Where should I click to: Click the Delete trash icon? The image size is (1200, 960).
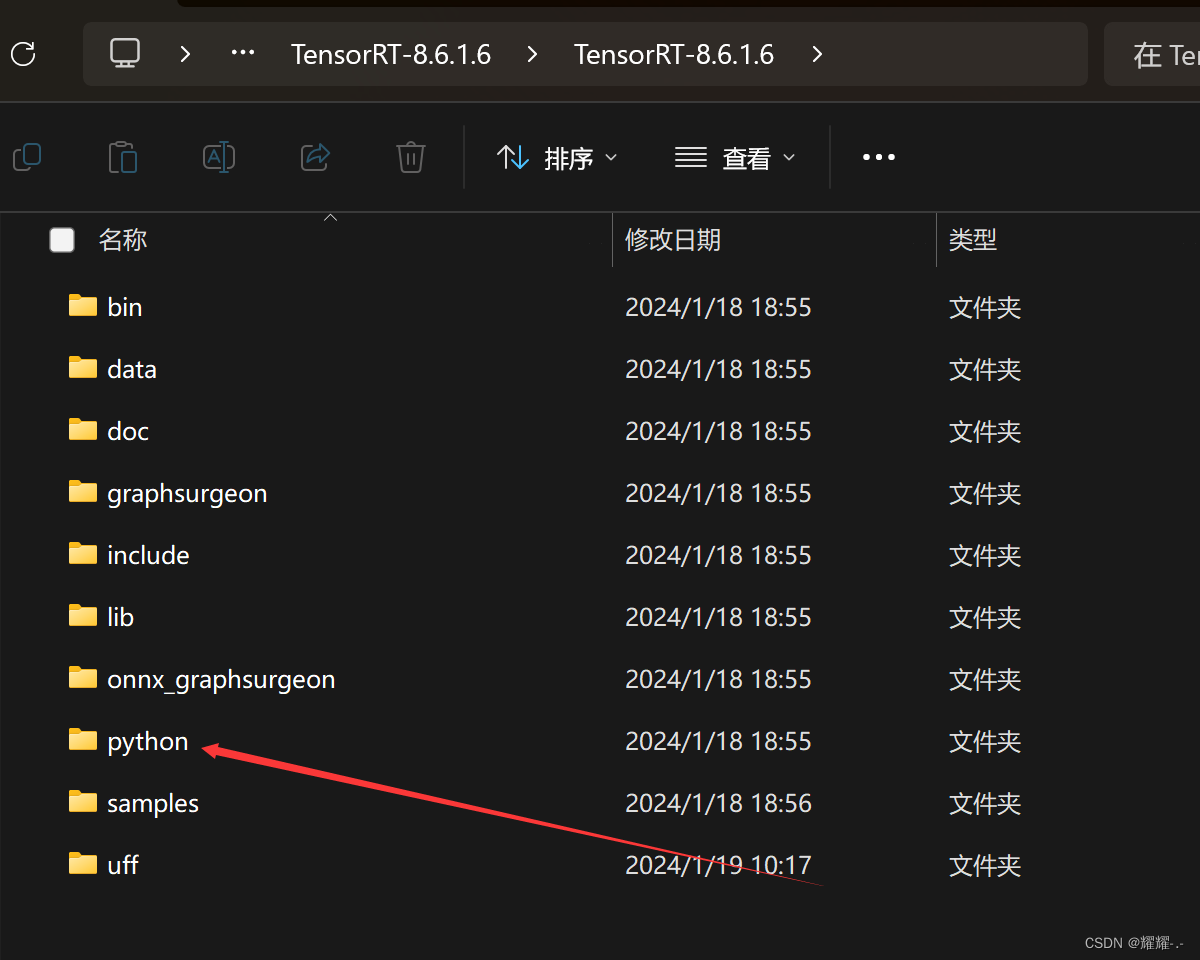(411, 157)
